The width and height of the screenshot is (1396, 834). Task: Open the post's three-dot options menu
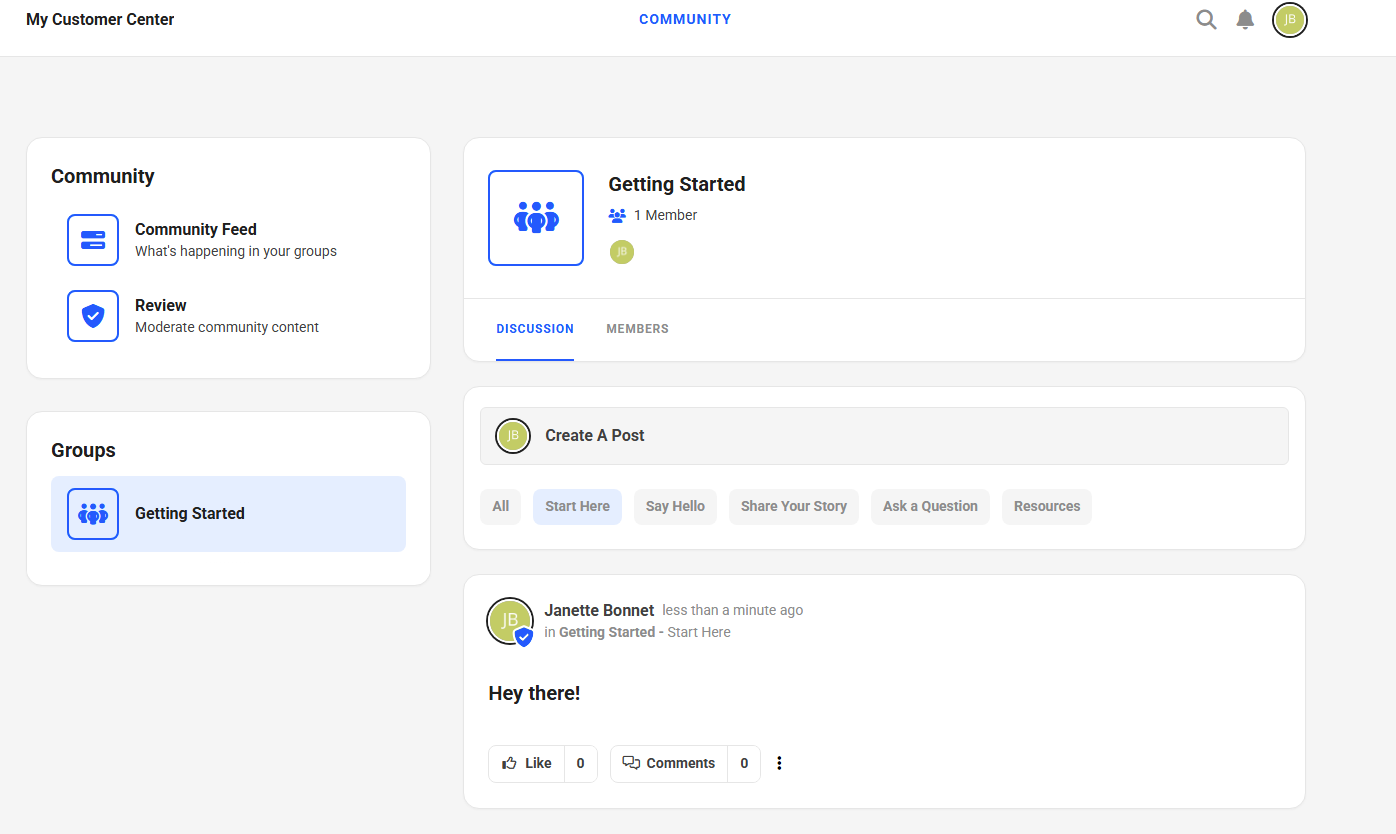[x=779, y=764]
